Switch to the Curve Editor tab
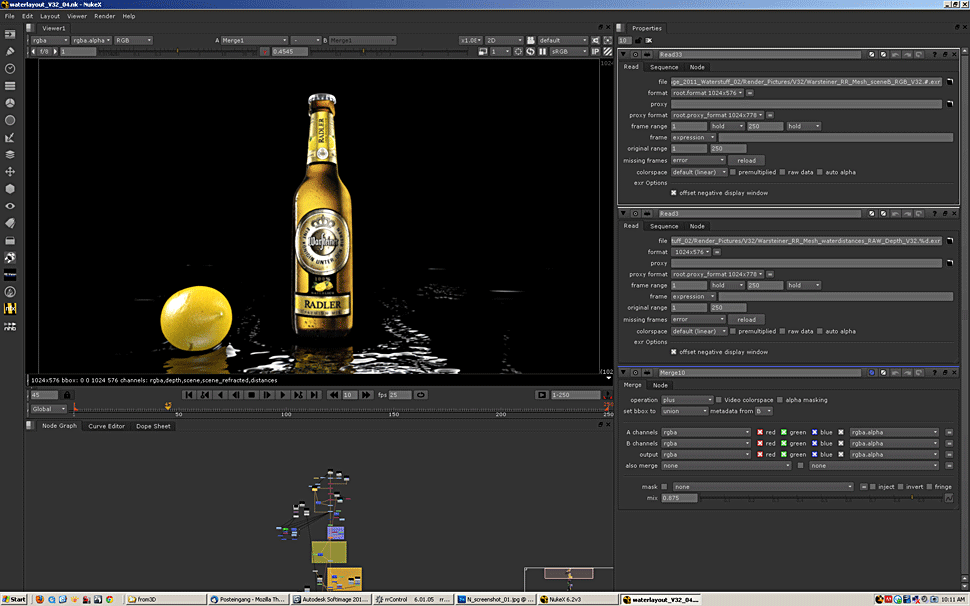Viewport: 970px width, 606px height. tap(106, 426)
